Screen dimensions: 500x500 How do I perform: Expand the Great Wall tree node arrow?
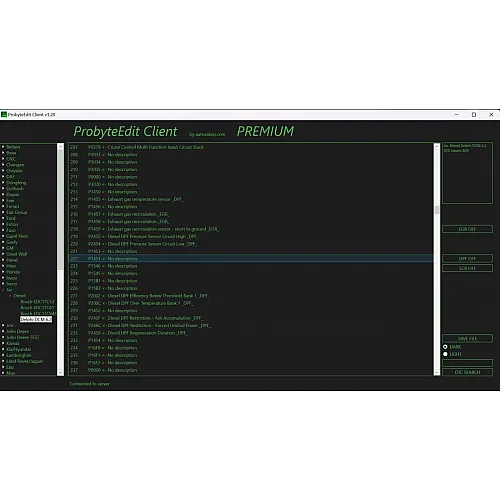(x=3, y=254)
